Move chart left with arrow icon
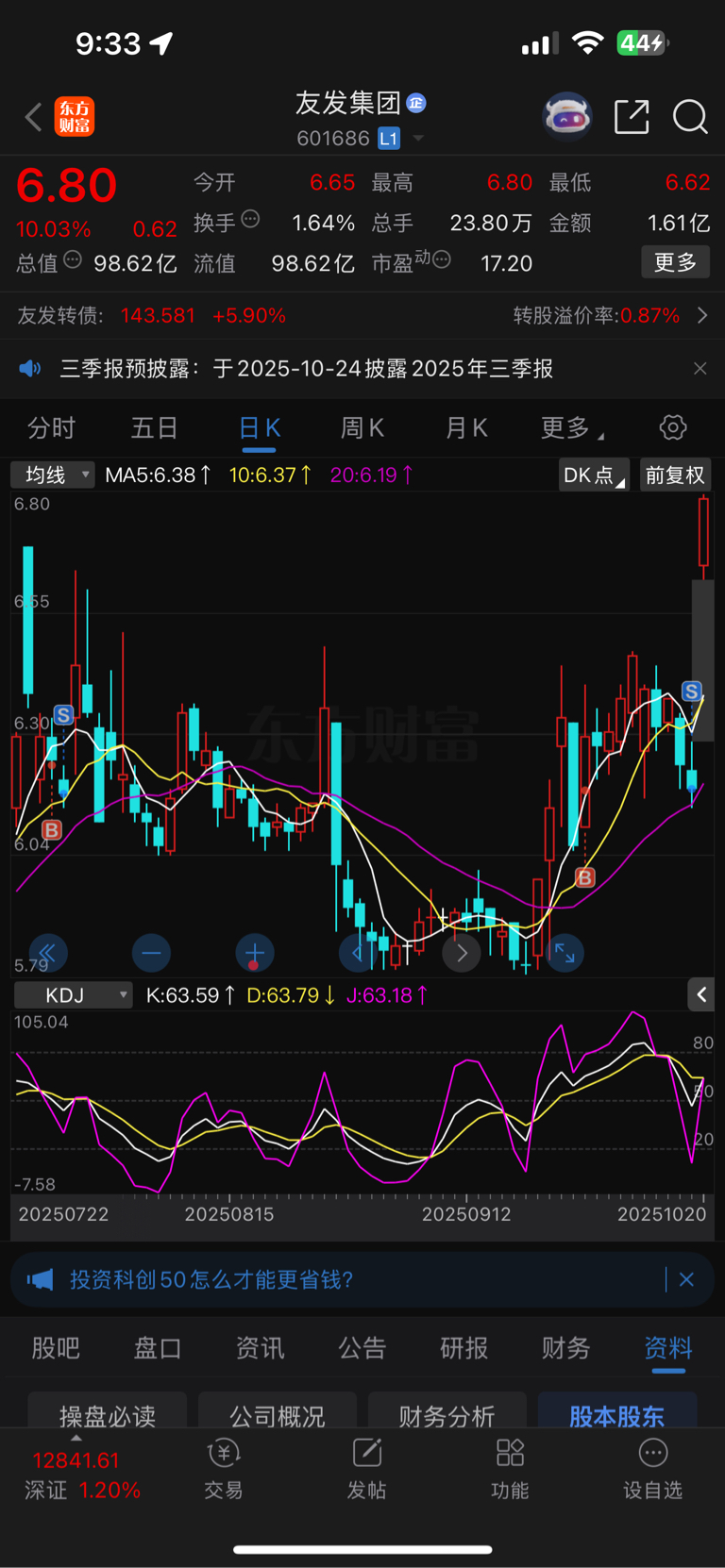 [x=358, y=953]
